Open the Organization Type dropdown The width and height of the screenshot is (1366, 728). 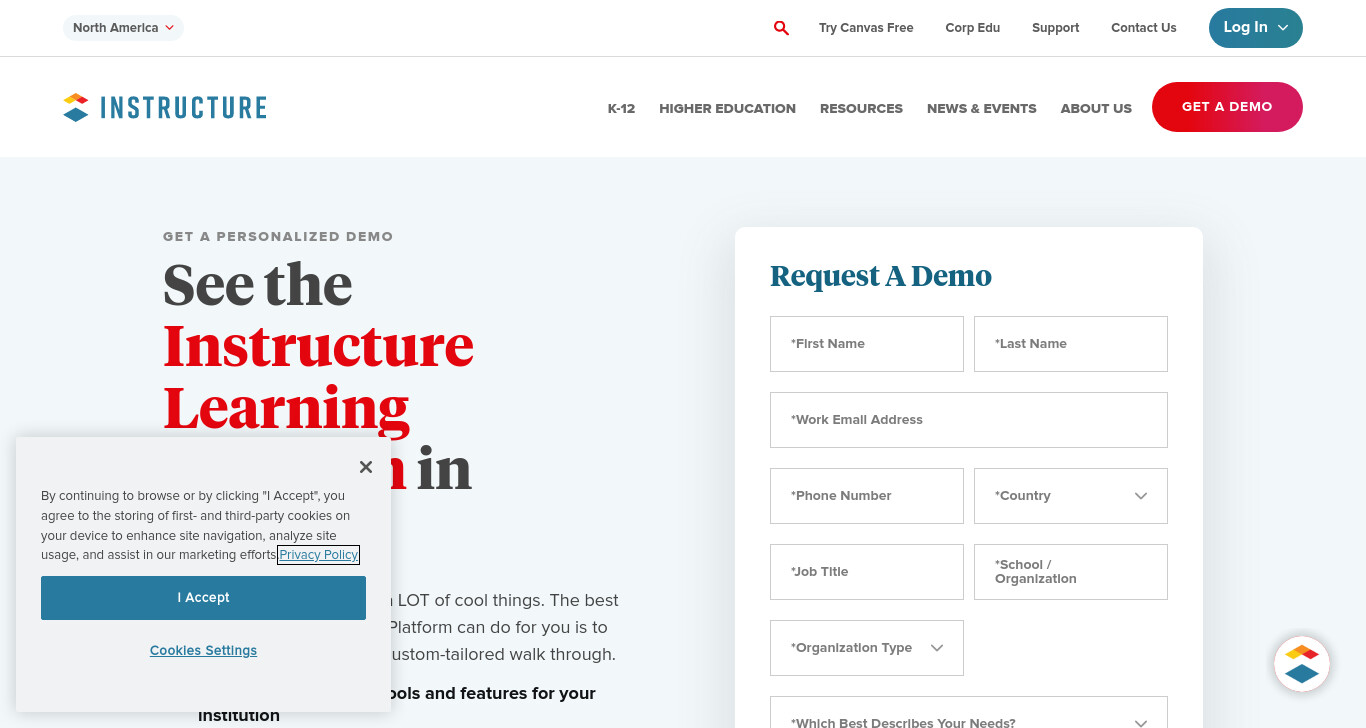pyautogui.click(x=867, y=648)
